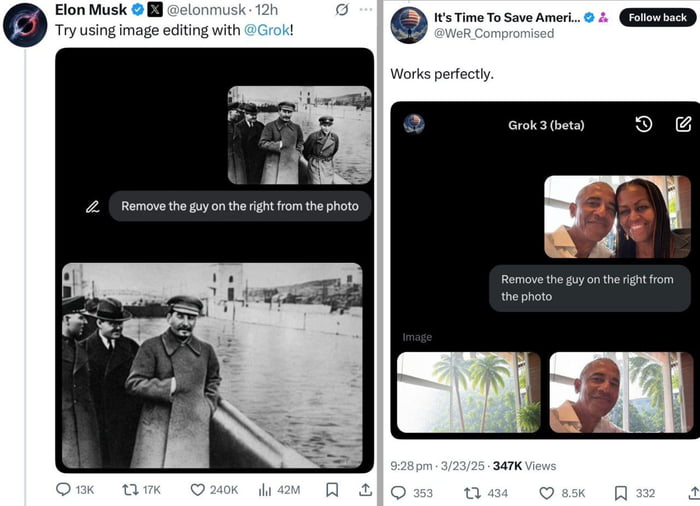Start a new Grok chat with compose icon
The height and width of the screenshot is (506, 700).
[x=683, y=124]
